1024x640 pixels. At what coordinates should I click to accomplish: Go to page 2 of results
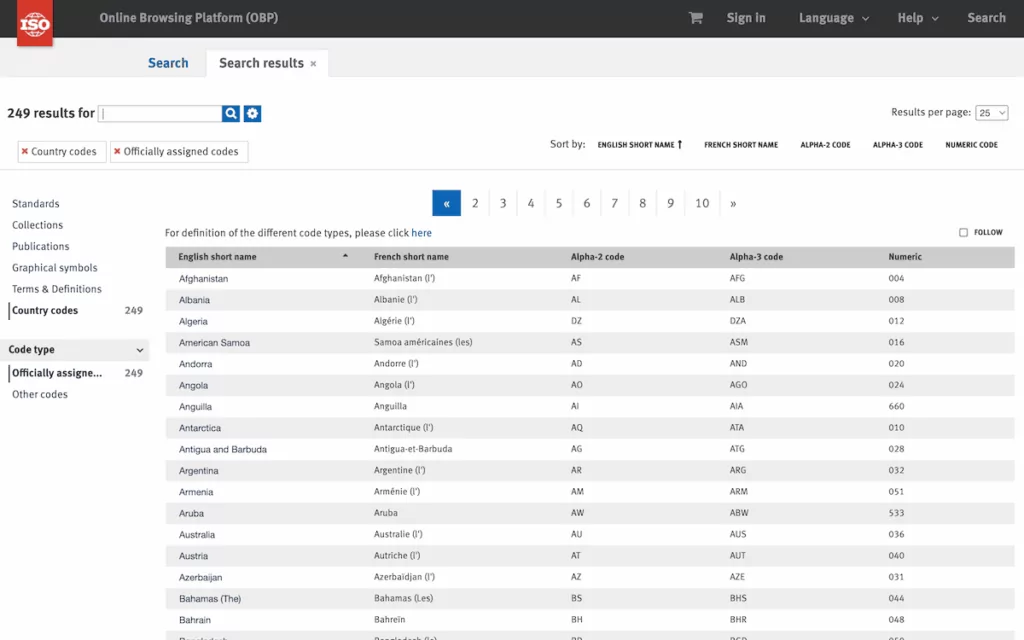tap(475, 203)
